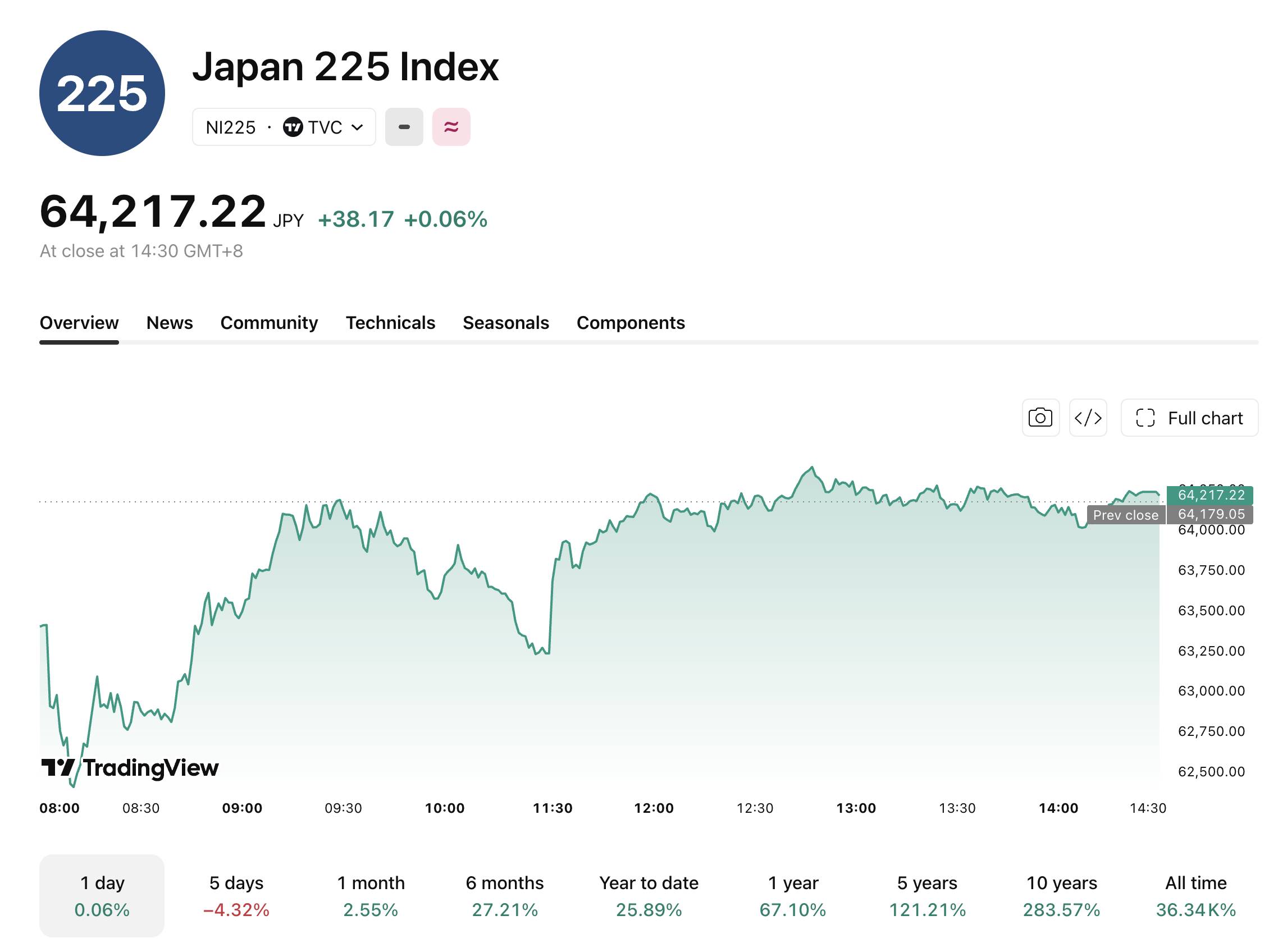Click the chevron next to TVC
This screenshot has width=1278, height=952.
pyautogui.click(x=357, y=127)
